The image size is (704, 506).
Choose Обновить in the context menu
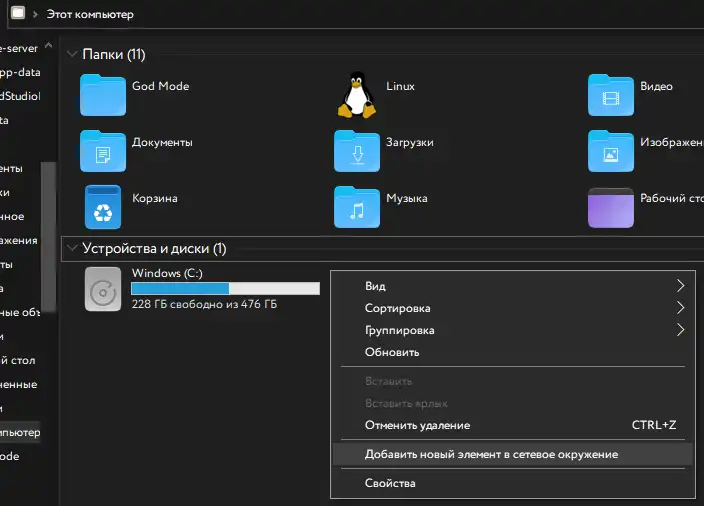click(392, 352)
